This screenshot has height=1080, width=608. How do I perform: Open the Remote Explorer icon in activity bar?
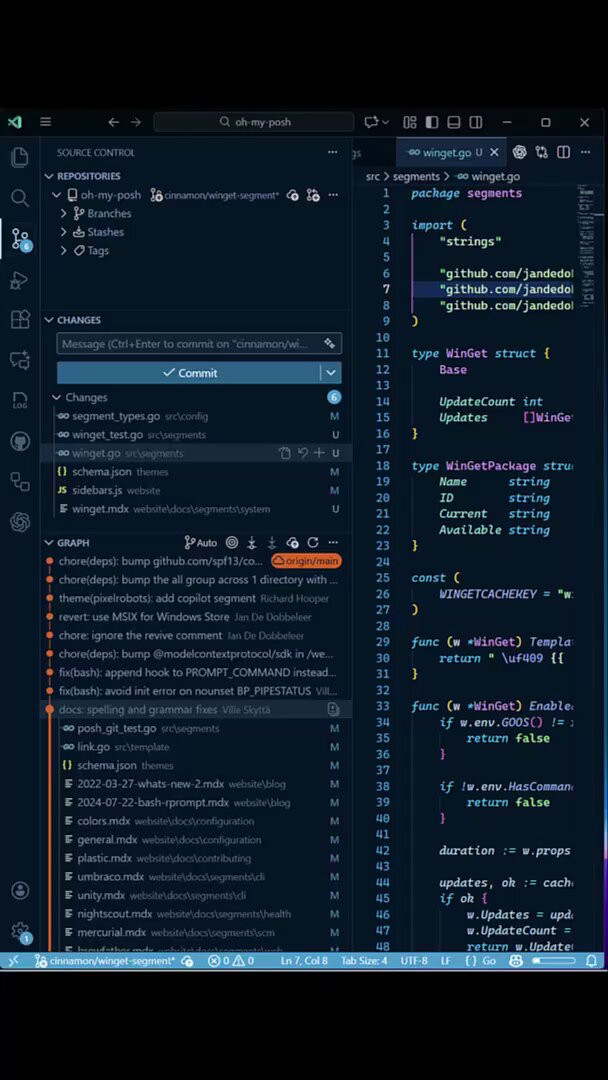pyautogui.click(x=20, y=481)
